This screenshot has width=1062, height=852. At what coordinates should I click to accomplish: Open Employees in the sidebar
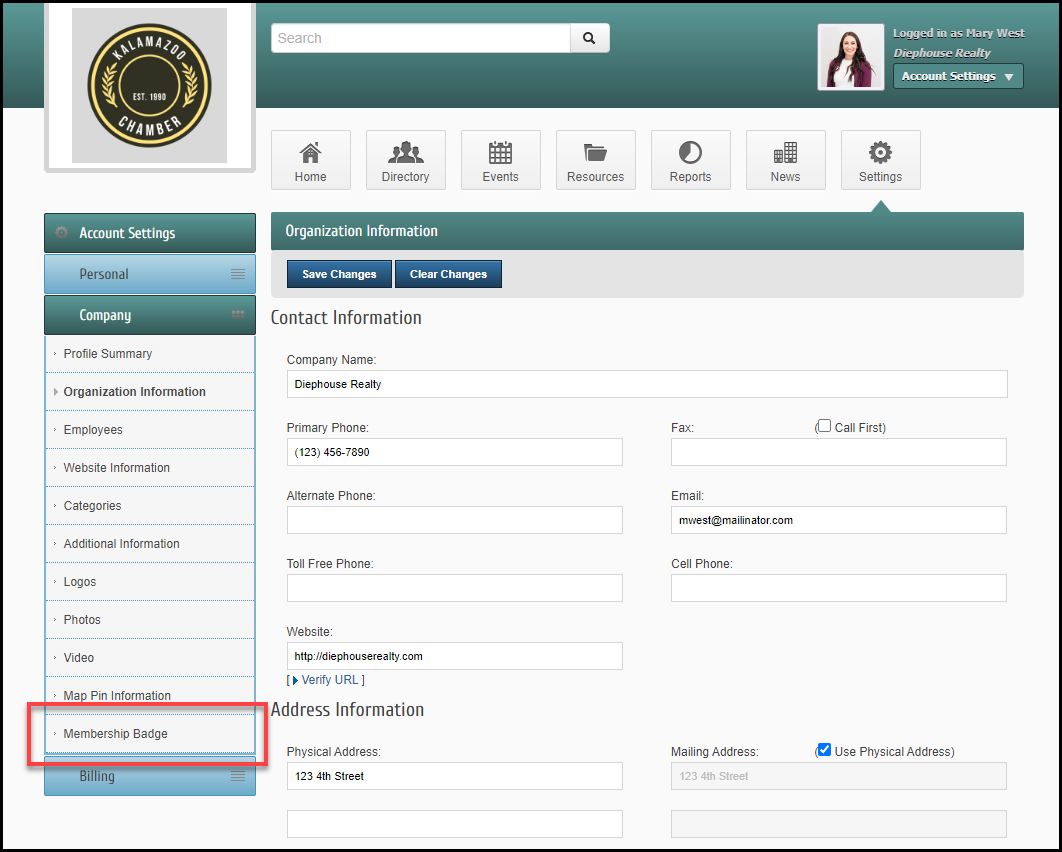click(93, 430)
